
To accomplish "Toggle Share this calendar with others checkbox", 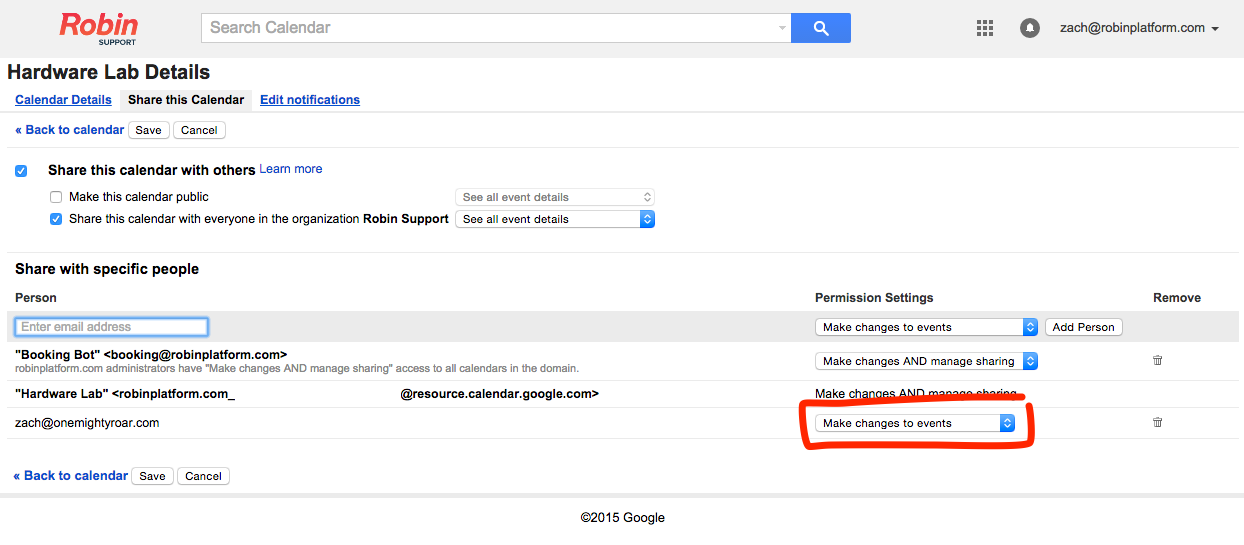I will [21, 171].
